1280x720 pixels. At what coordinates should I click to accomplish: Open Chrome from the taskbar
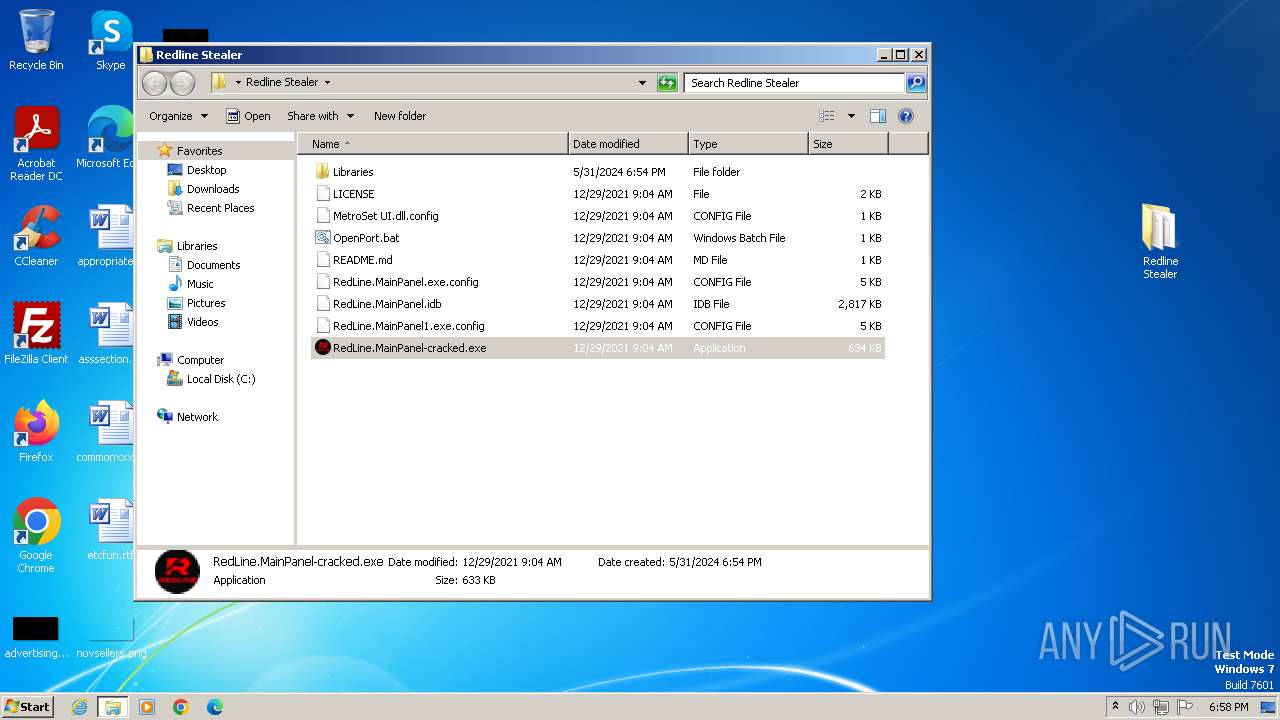point(180,707)
